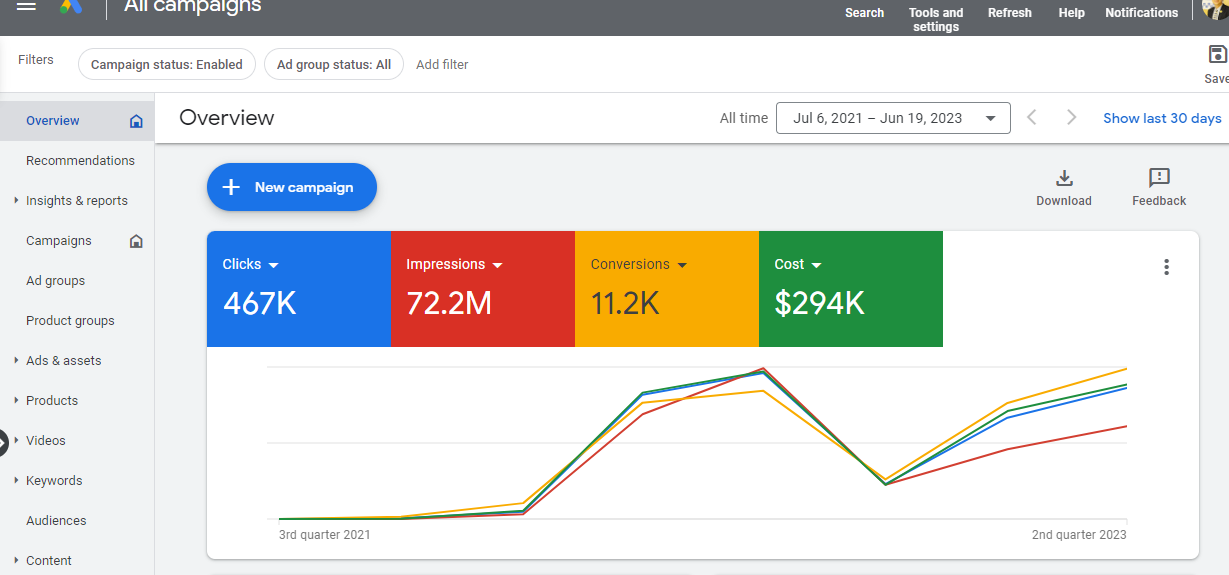The image size is (1229, 575).
Task: Open Recommendations in the sidebar
Action: (80, 161)
